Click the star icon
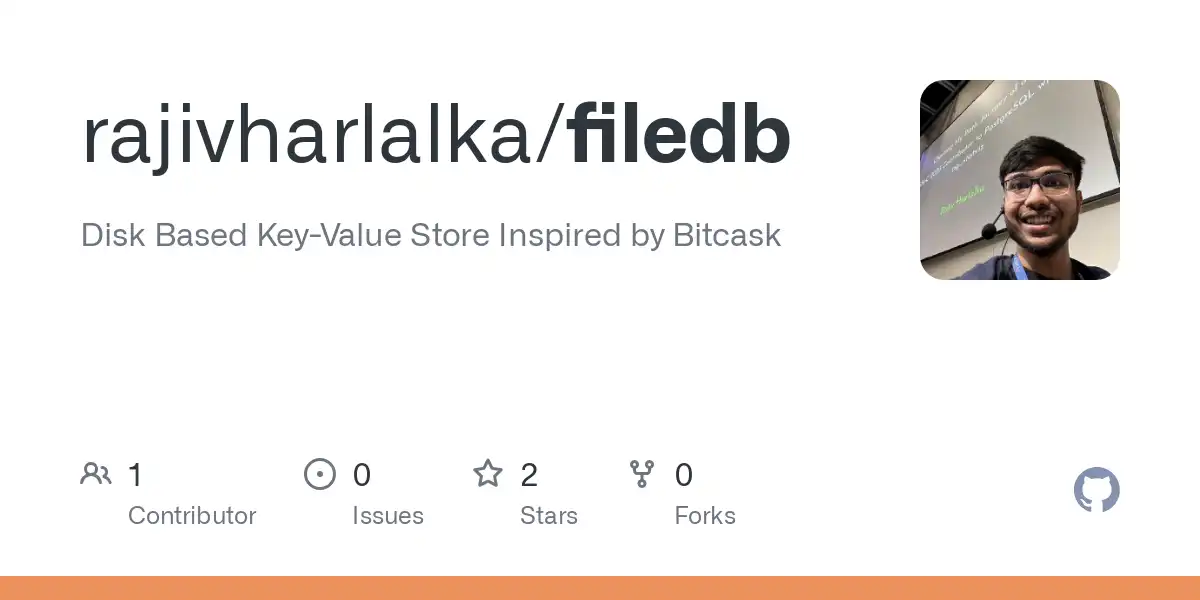This screenshot has width=1200, height=600. pos(488,473)
